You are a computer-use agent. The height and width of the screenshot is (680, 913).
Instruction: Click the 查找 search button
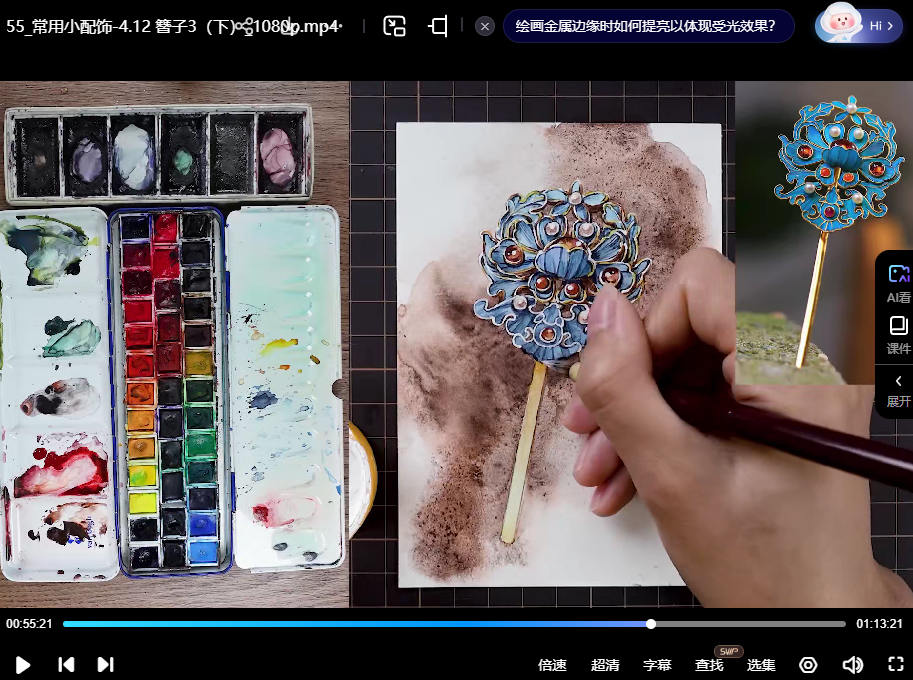[x=709, y=665]
